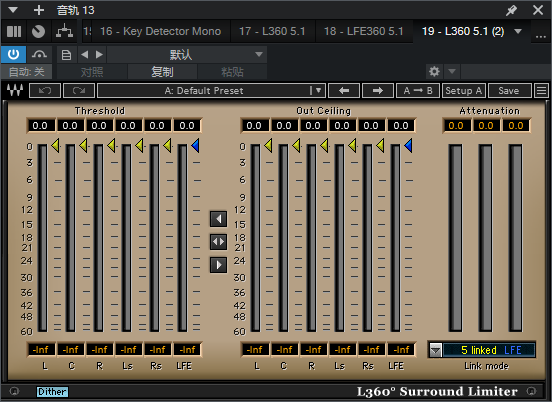Image resolution: width=552 pixels, height=402 pixels.
Task: Open the Link mode dropdown arrow
Action: 435,350
